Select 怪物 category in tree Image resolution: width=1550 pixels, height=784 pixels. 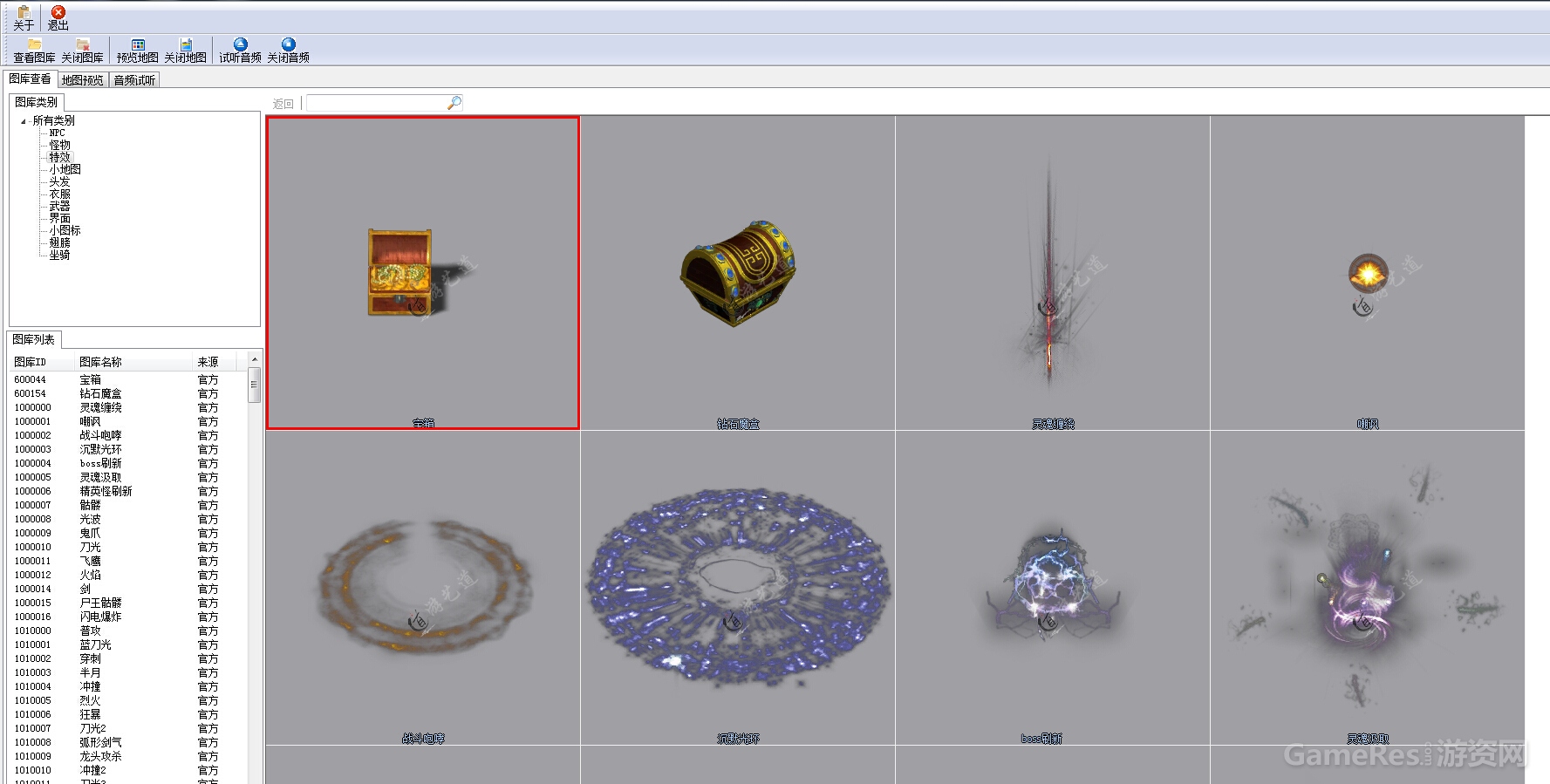pos(59,145)
